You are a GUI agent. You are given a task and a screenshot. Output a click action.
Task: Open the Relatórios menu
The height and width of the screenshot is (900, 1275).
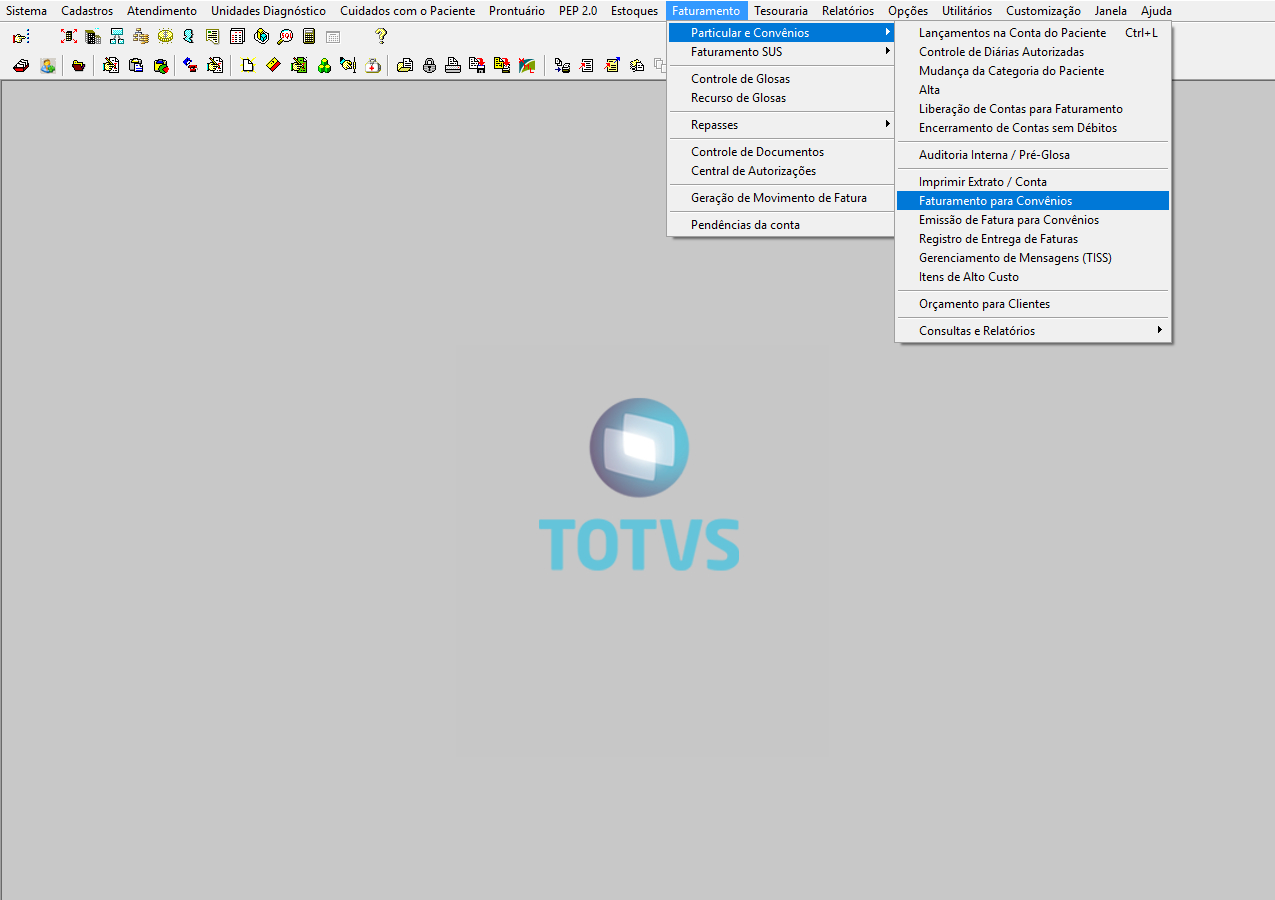coord(848,11)
